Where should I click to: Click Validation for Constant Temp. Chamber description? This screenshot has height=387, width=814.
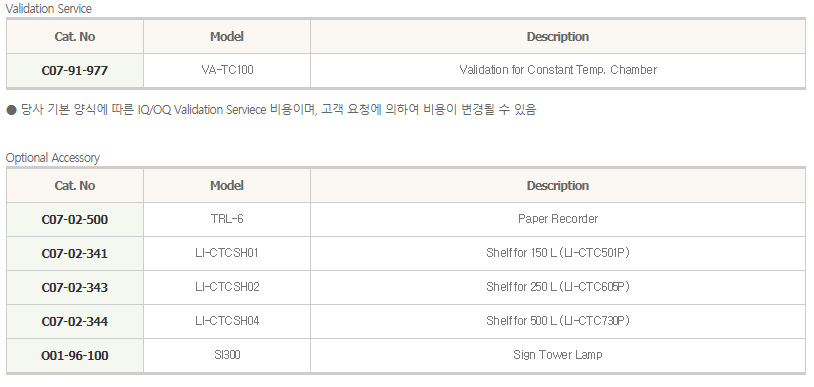click(558, 70)
